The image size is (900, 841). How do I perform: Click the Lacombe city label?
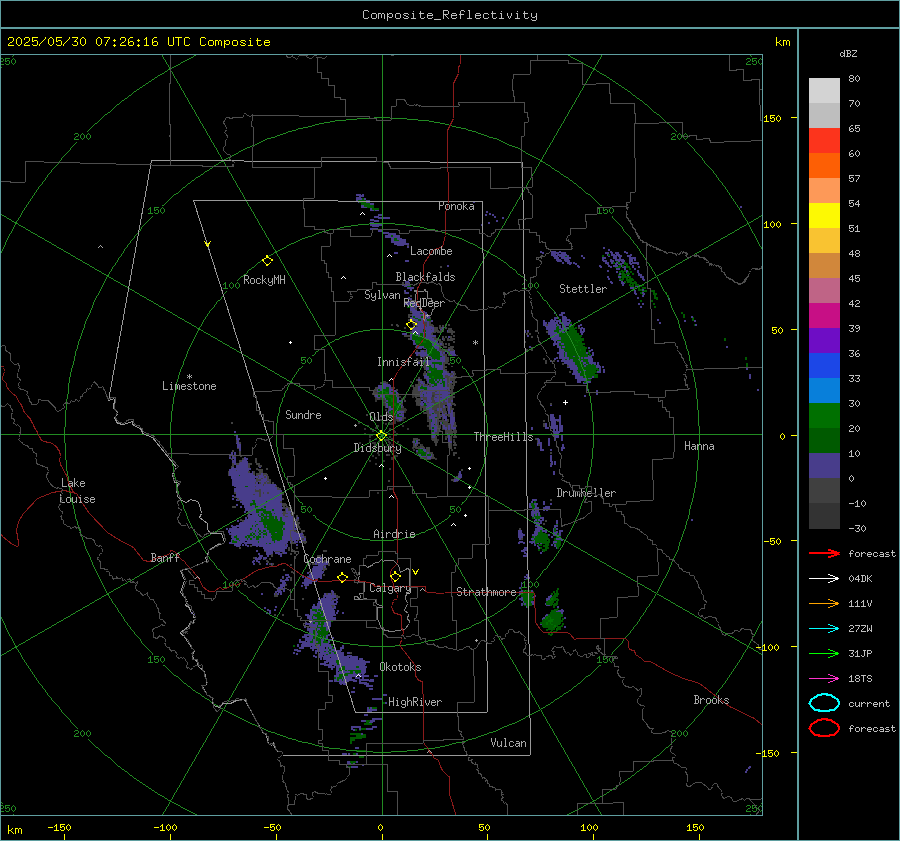pyautogui.click(x=431, y=251)
